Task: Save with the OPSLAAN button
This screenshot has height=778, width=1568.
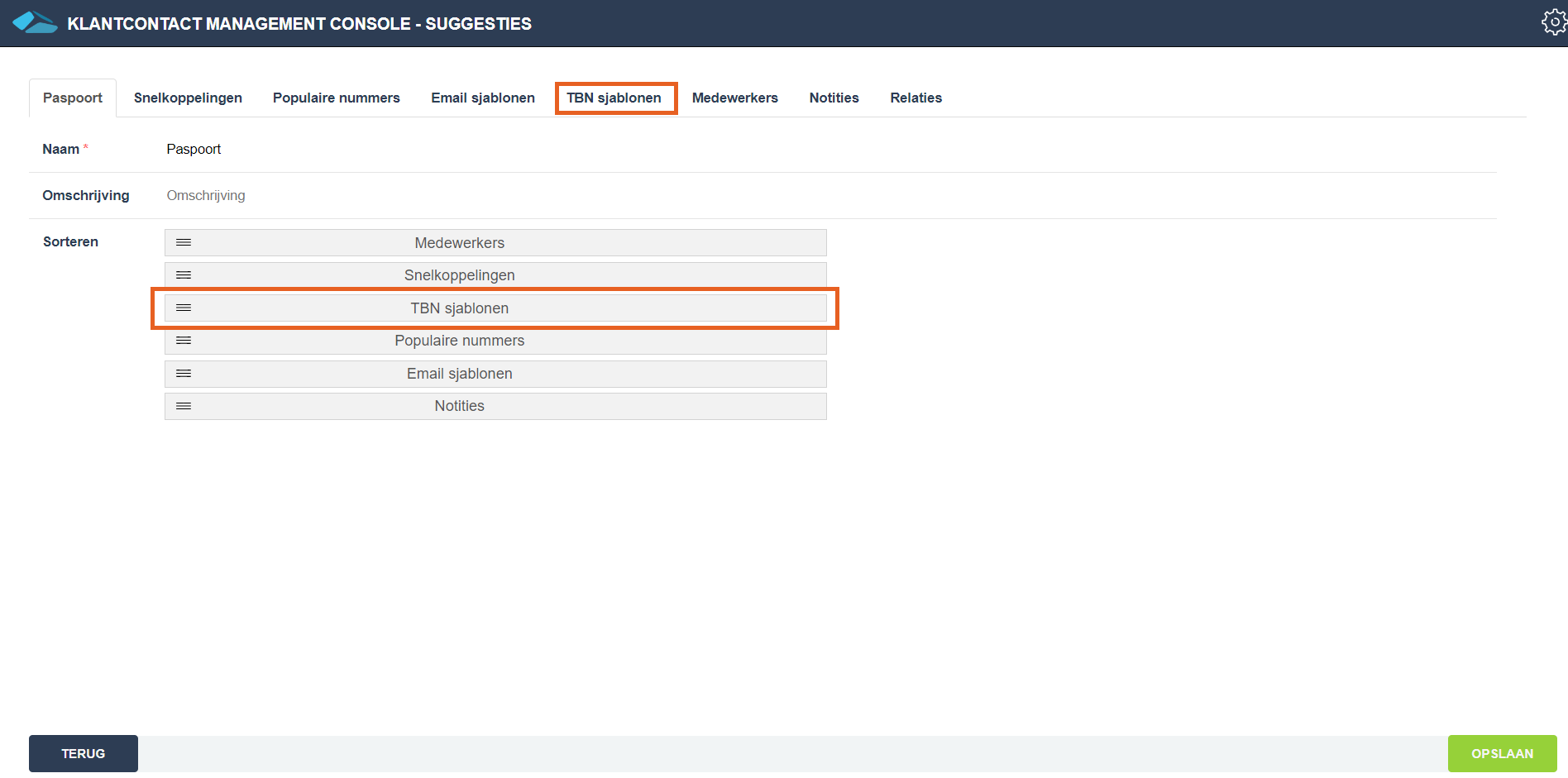Action: (1502, 753)
